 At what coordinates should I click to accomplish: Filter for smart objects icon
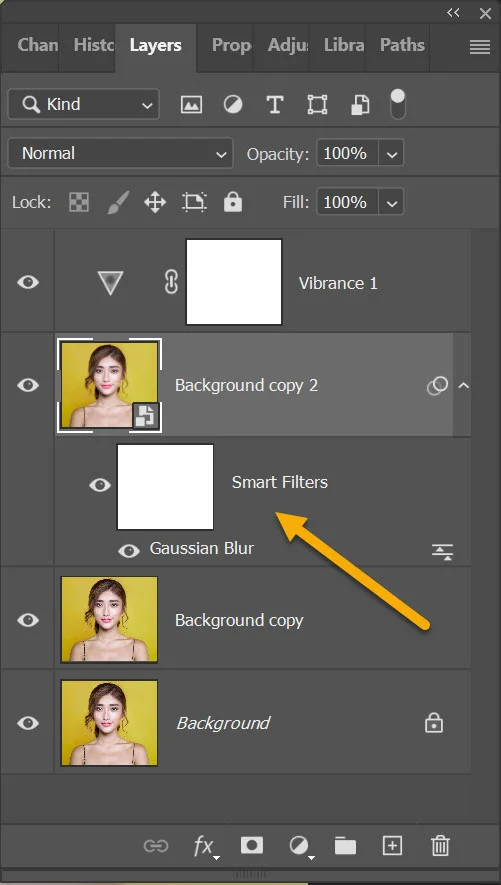360,104
